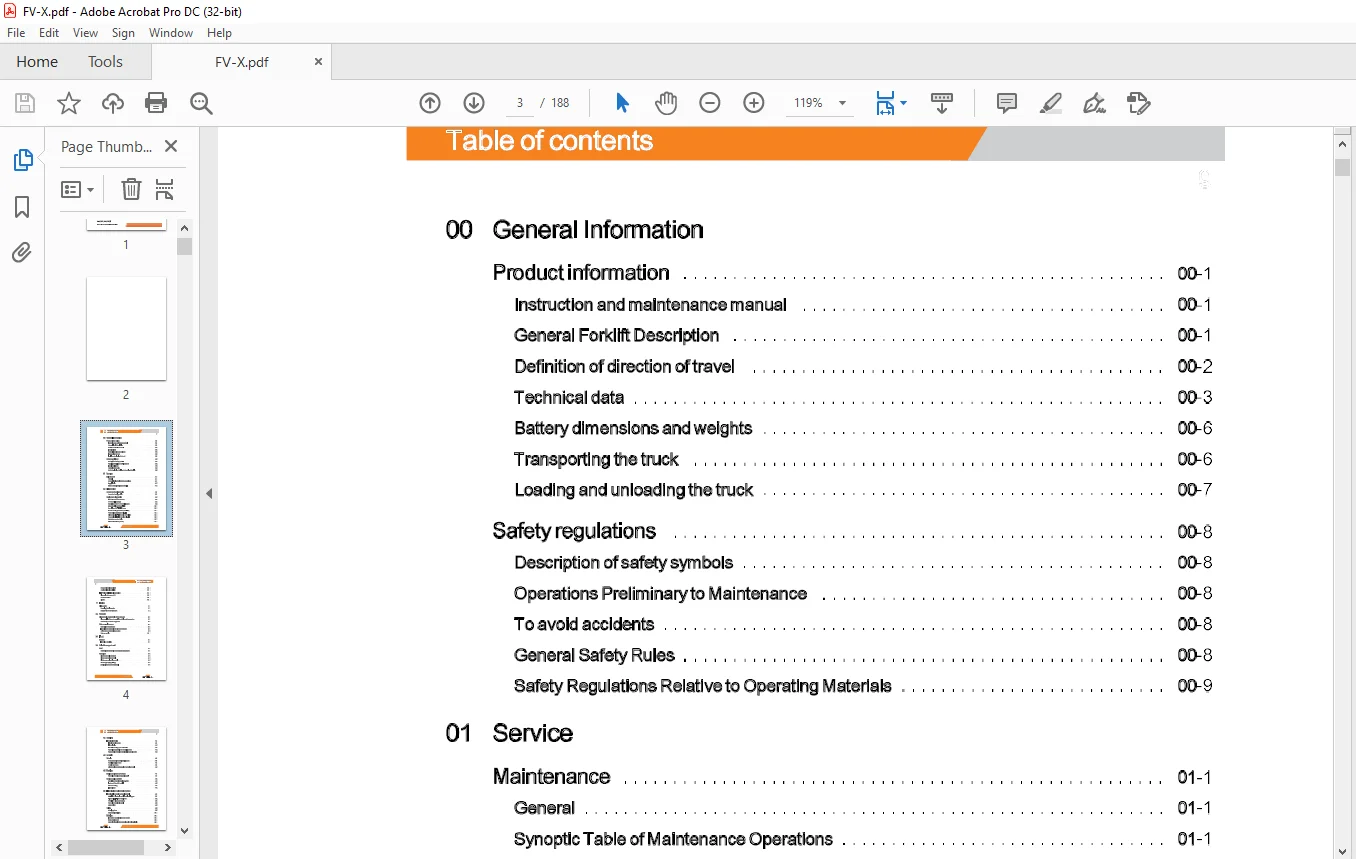This screenshot has height=859, width=1356.
Task: Click thumbnail panel horizontal scrollbar
Action: 105,847
